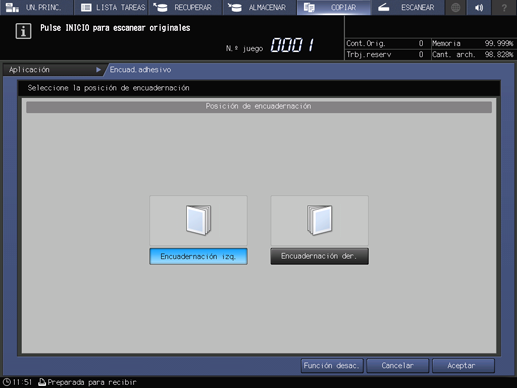Click the Cont.Orig. counter value
This screenshot has width=517, height=388.
(421, 43)
